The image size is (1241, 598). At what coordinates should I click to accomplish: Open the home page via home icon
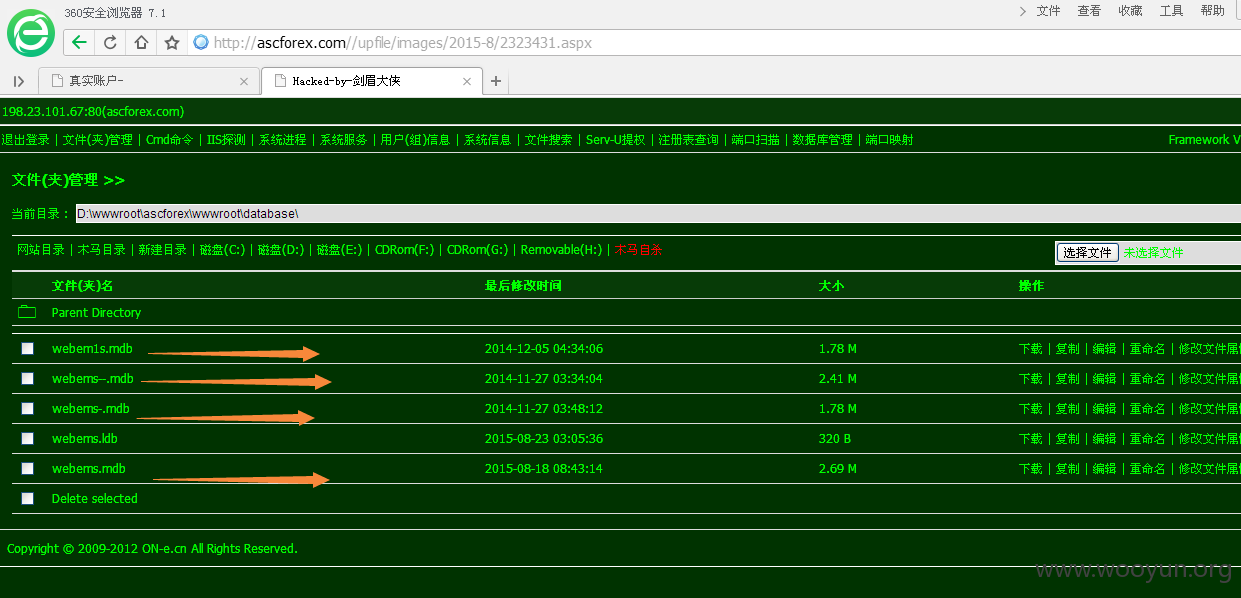[x=141, y=43]
